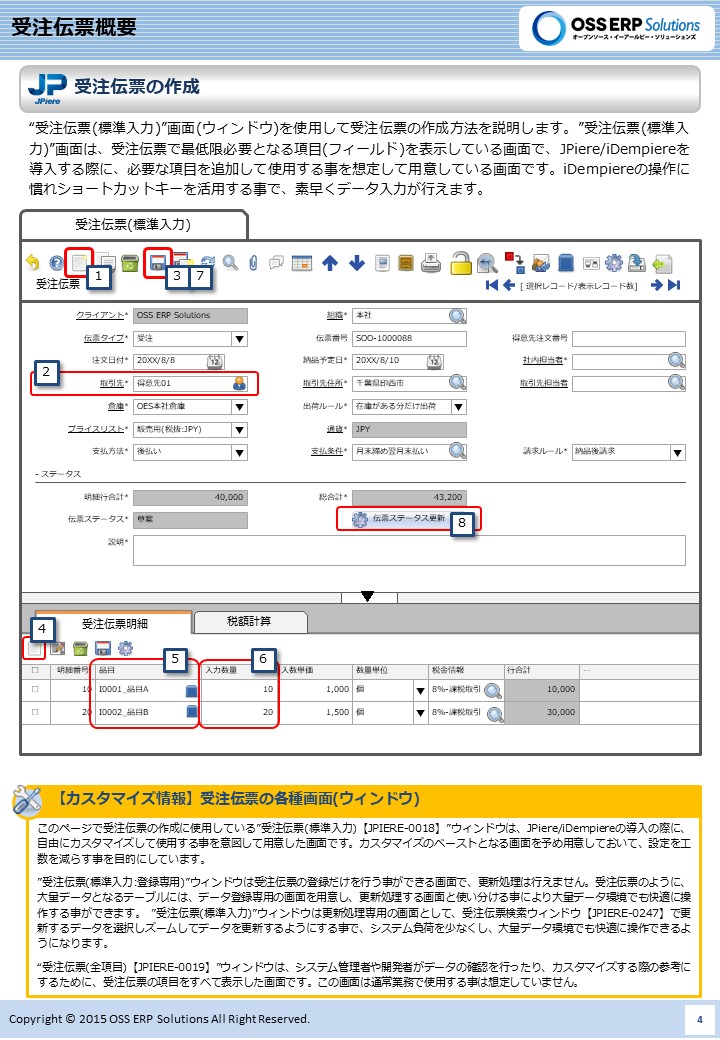Click search icon for 支払条件 field
Viewport: 720px width, 1040px height.
pyautogui.click(x=457, y=451)
